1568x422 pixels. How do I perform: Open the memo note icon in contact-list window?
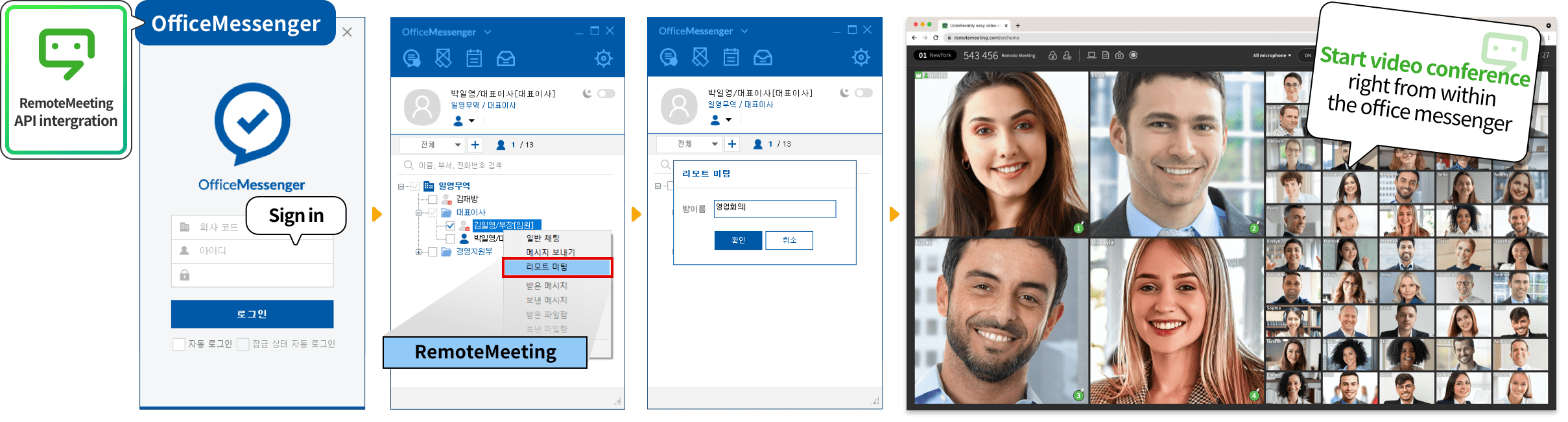click(x=443, y=58)
